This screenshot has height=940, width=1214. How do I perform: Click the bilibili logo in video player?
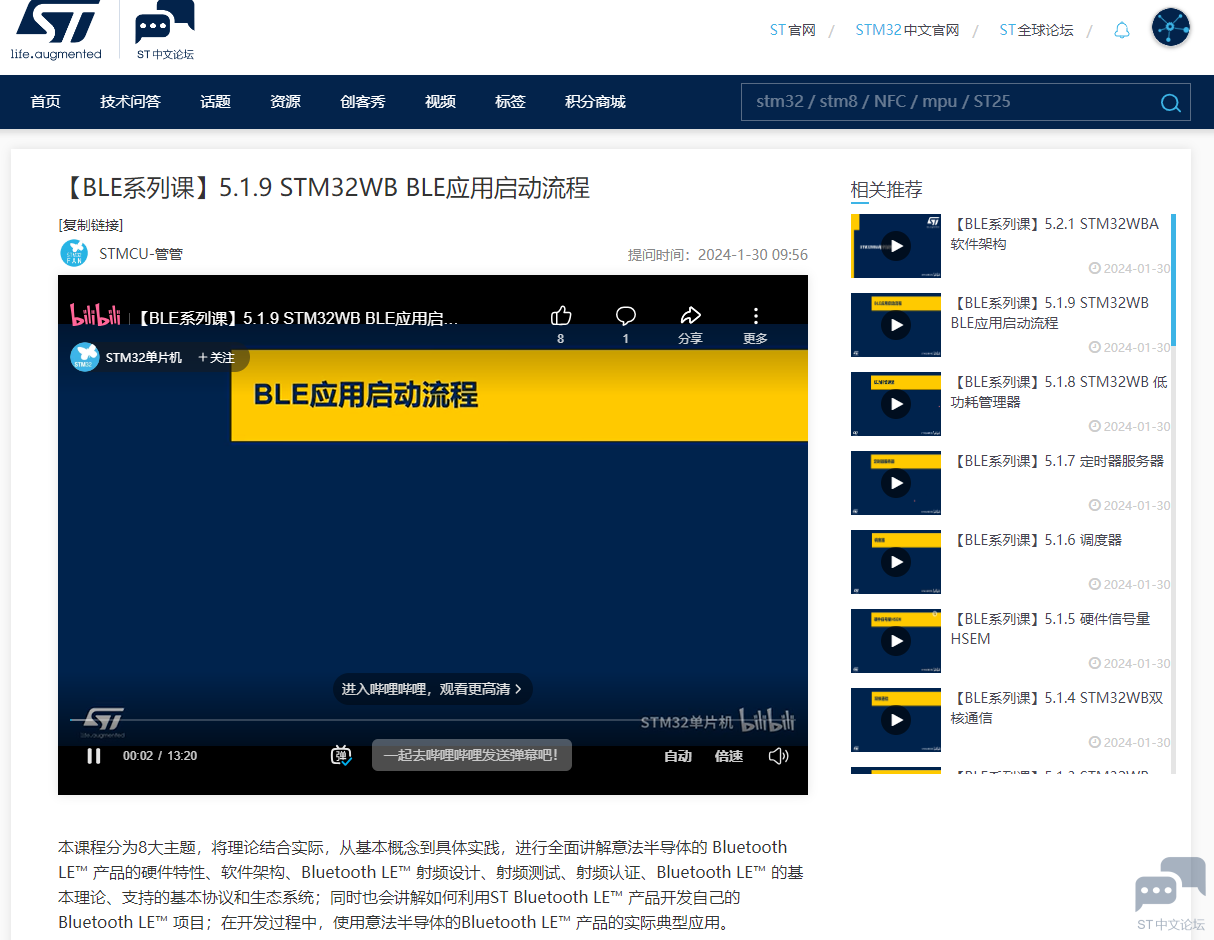pos(95,315)
